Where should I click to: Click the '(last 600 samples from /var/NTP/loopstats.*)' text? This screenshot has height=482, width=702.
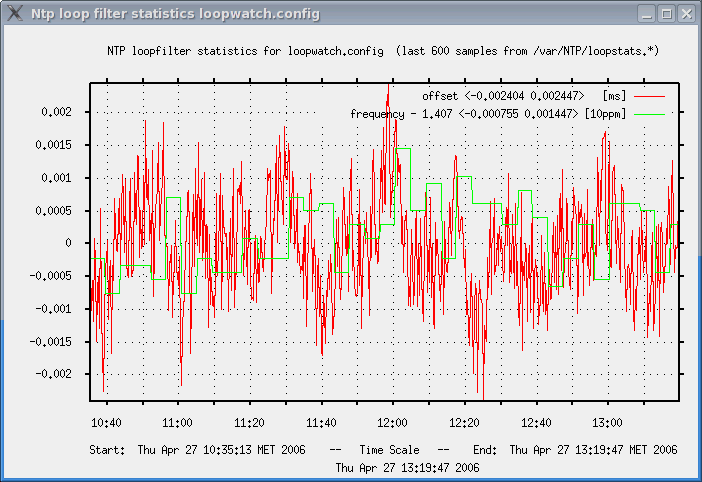[x=528, y=51]
